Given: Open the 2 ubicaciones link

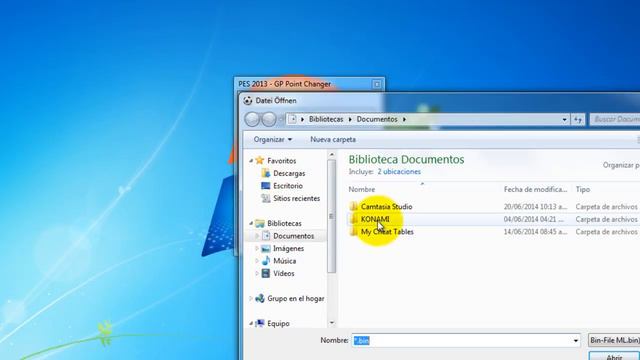Looking at the screenshot, I should (x=399, y=172).
